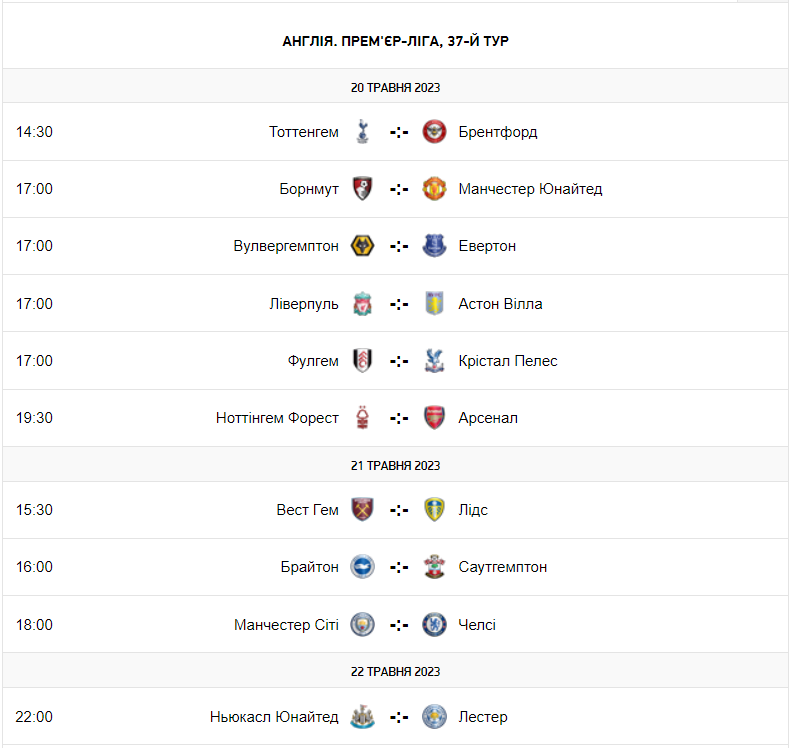Click the Leeds club crest icon
The image size is (791, 748).
click(434, 510)
